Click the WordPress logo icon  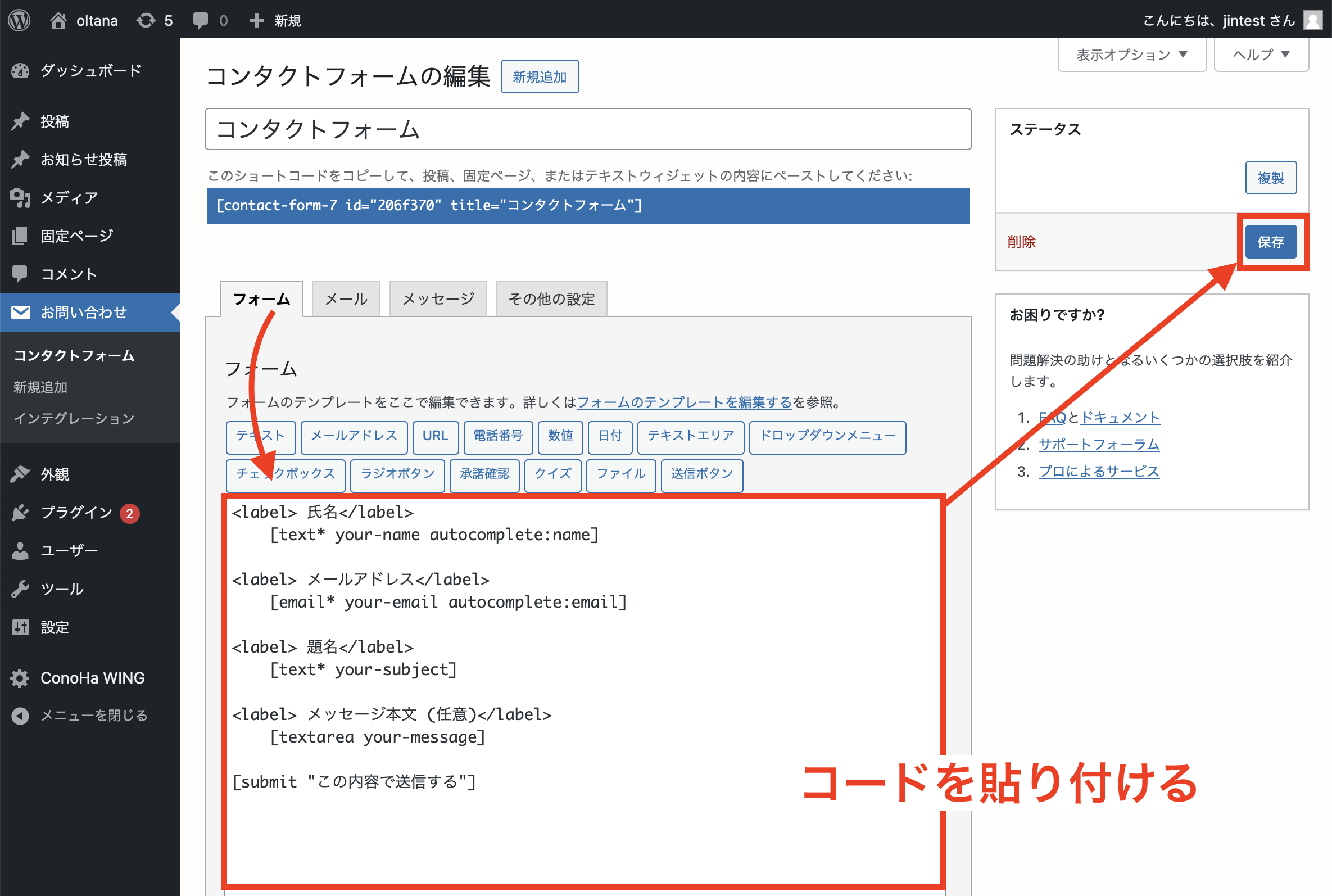pos(19,21)
